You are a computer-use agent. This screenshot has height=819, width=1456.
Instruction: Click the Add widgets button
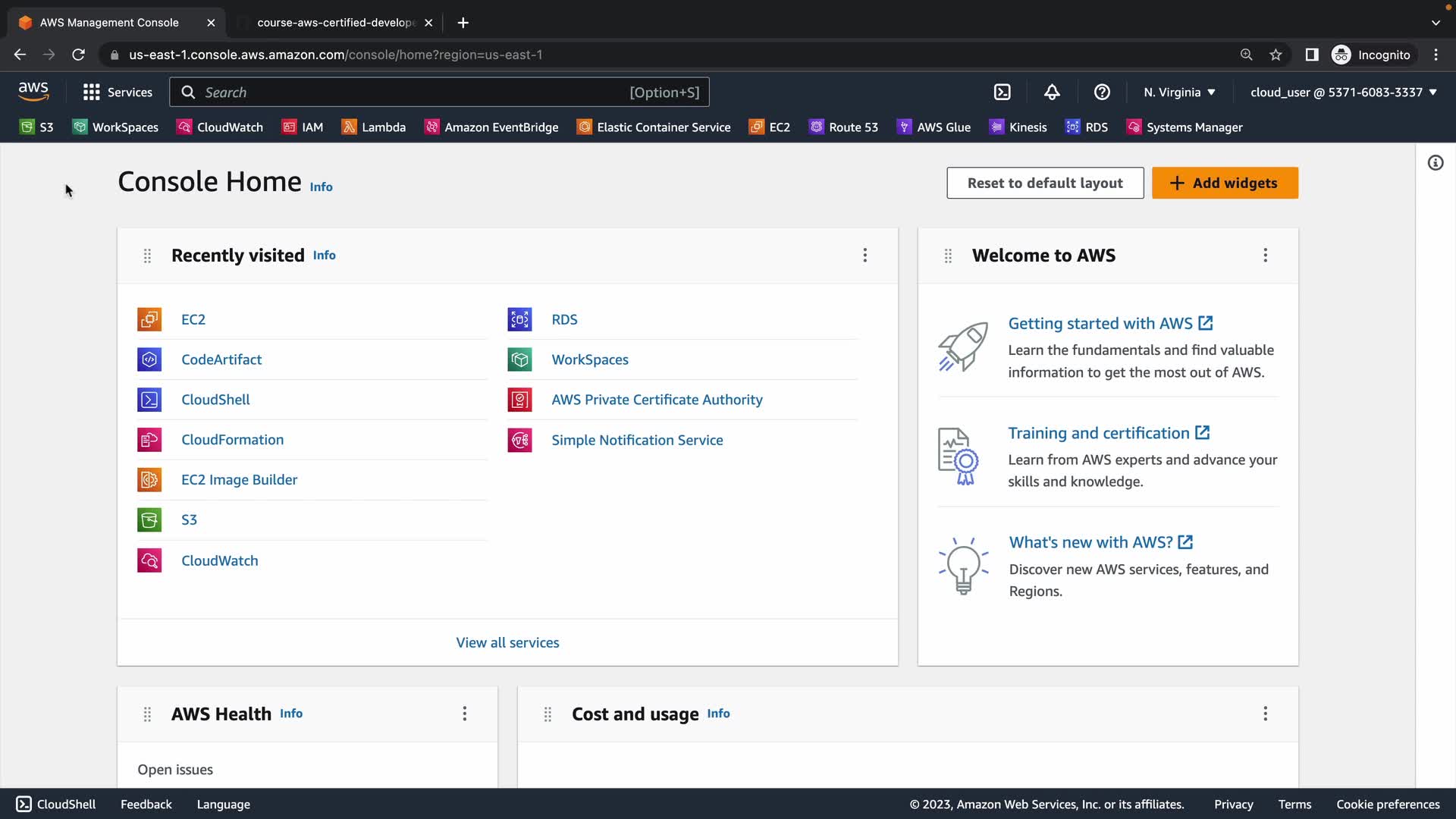[1225, 183]
